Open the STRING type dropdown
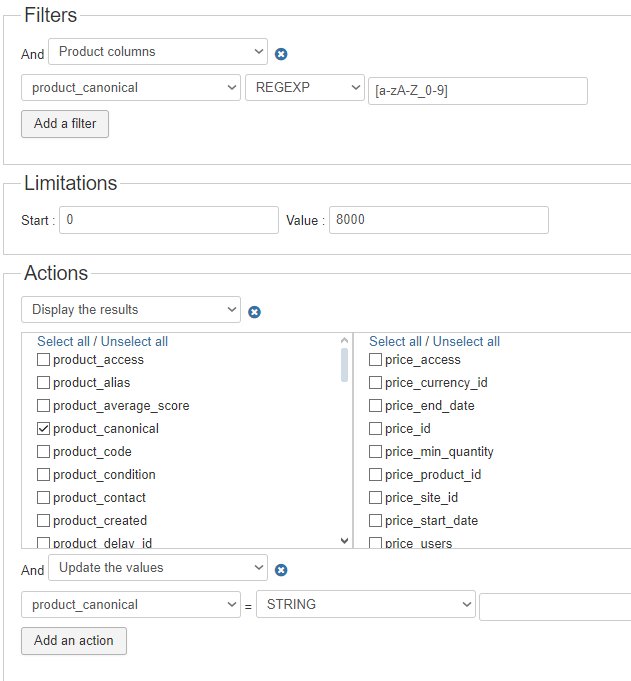Screen dimensions: 631x681 coord(365,604)
